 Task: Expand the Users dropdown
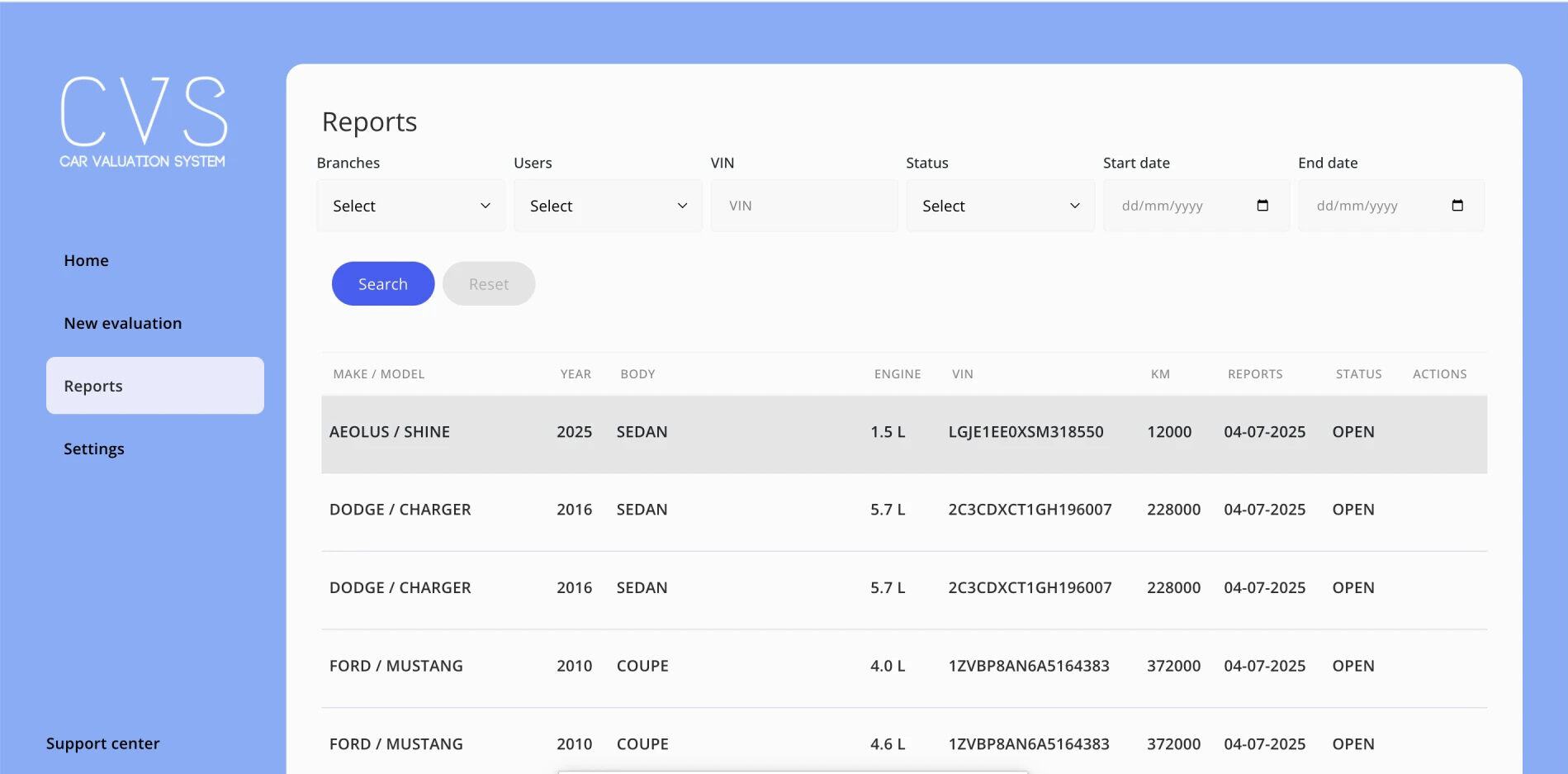(x=608, y=206)
